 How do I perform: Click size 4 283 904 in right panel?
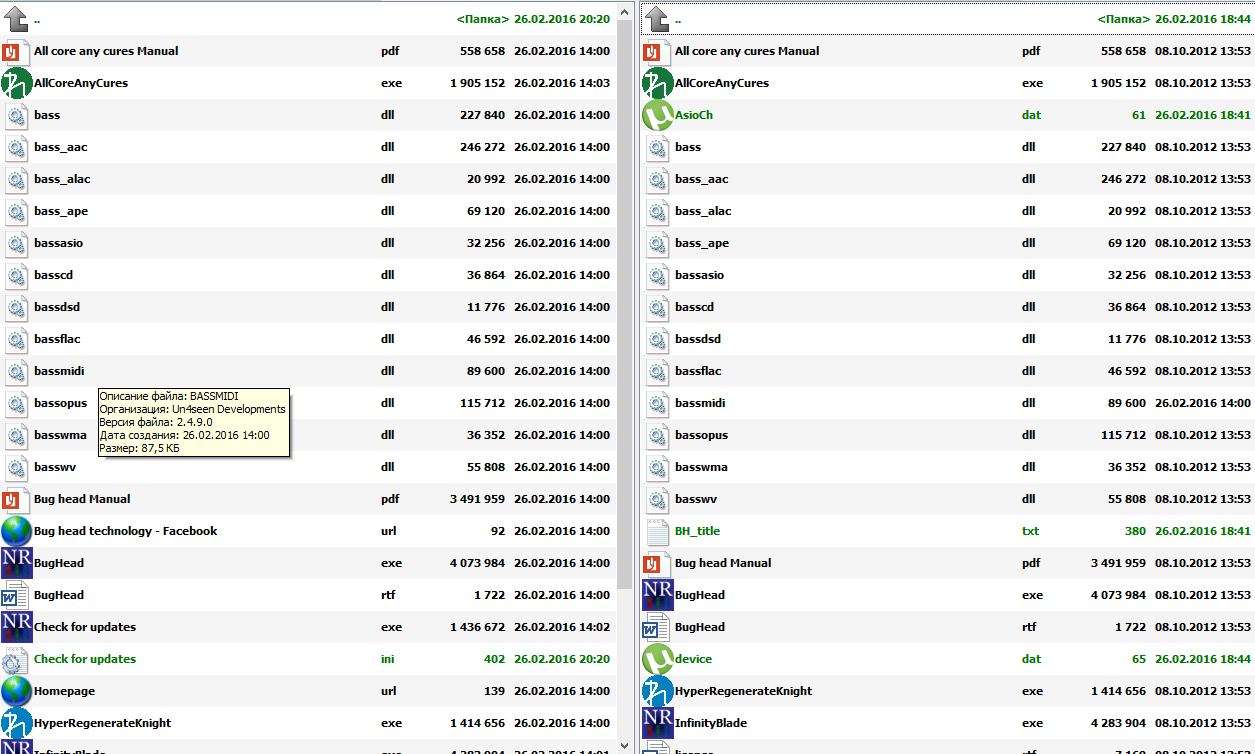(x=1118, y=723)
